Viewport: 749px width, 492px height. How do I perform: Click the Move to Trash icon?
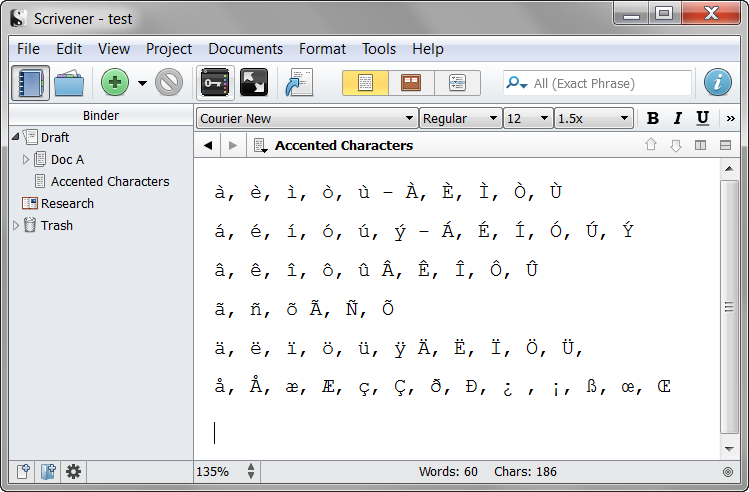169,83
